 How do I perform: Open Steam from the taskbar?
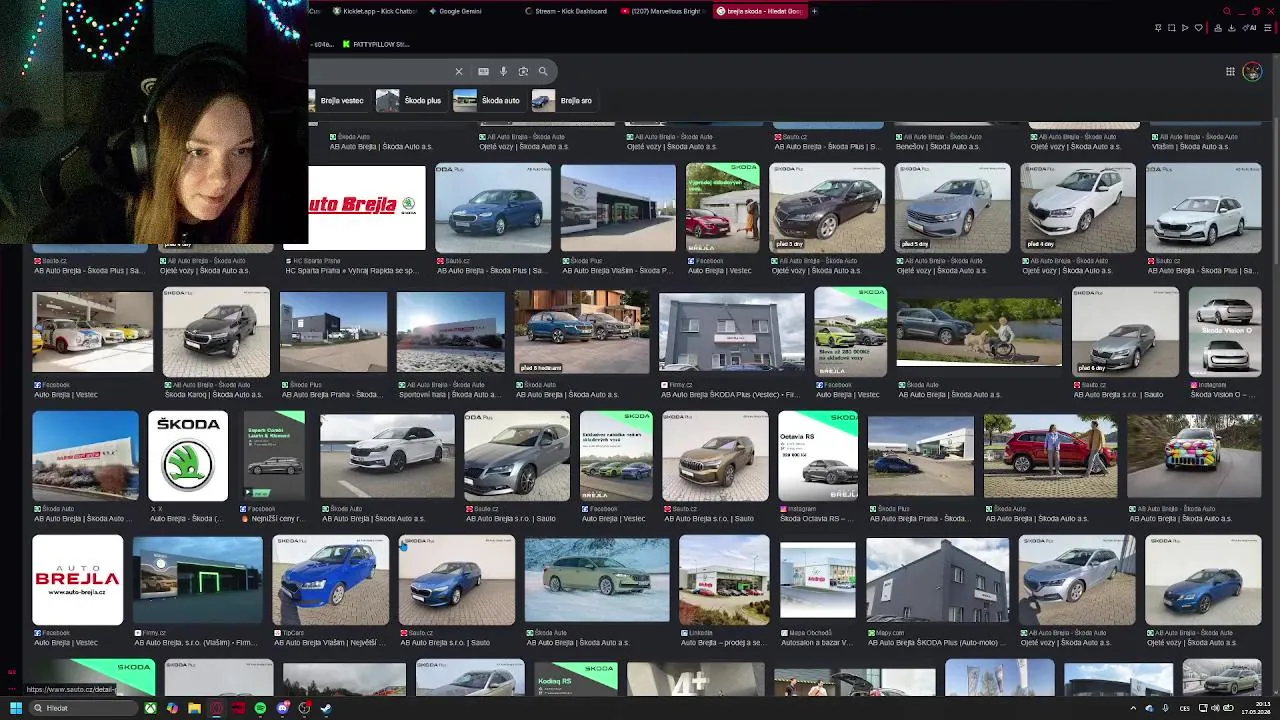point(326,708)
